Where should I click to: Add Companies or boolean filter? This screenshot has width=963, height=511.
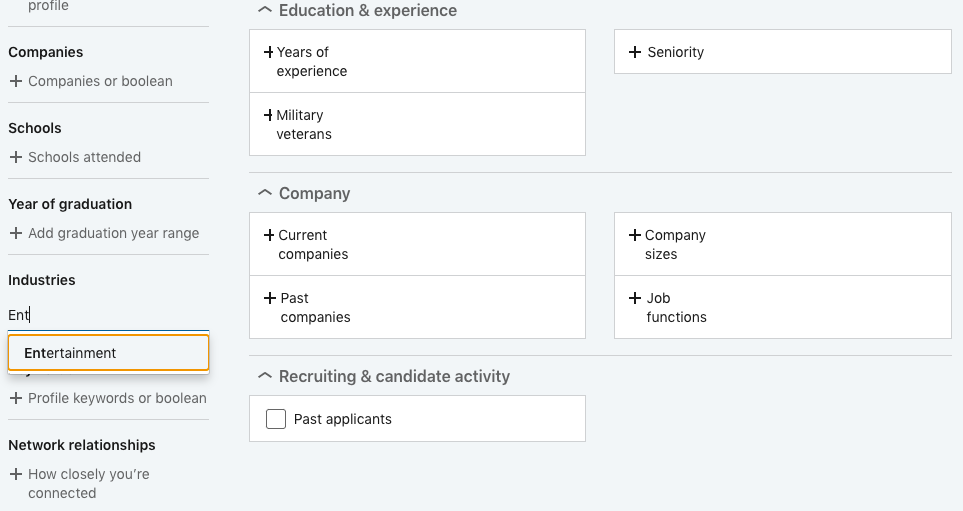click(91, 81)
